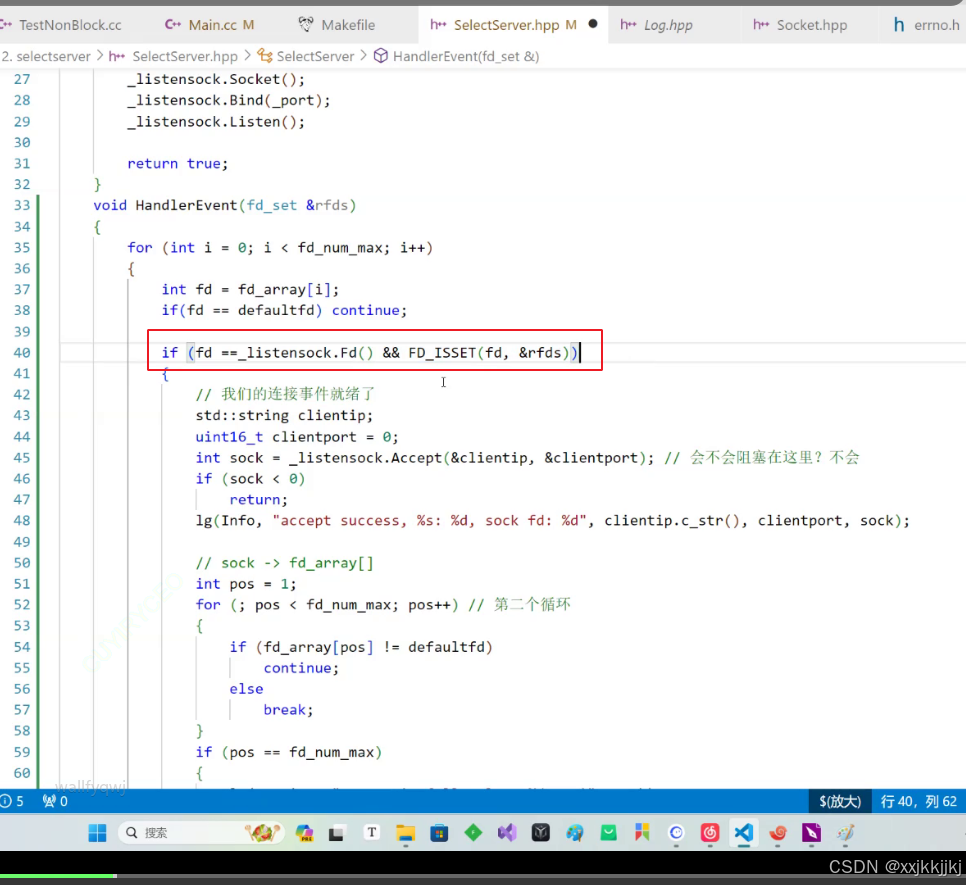Click the line 40 column 62 indicator
Viewport: 966px width, 885px height.
pos(919,801)
